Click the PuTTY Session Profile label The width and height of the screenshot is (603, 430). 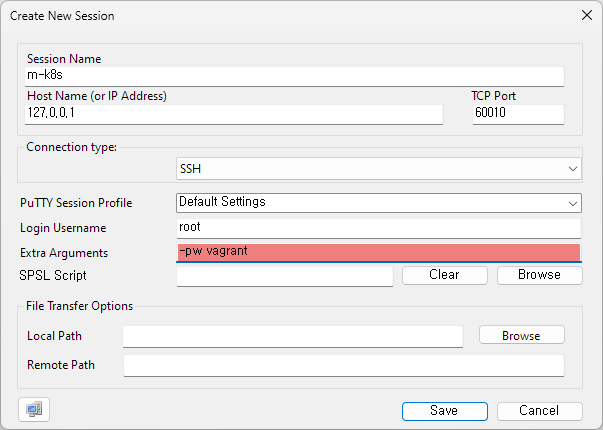76,203
